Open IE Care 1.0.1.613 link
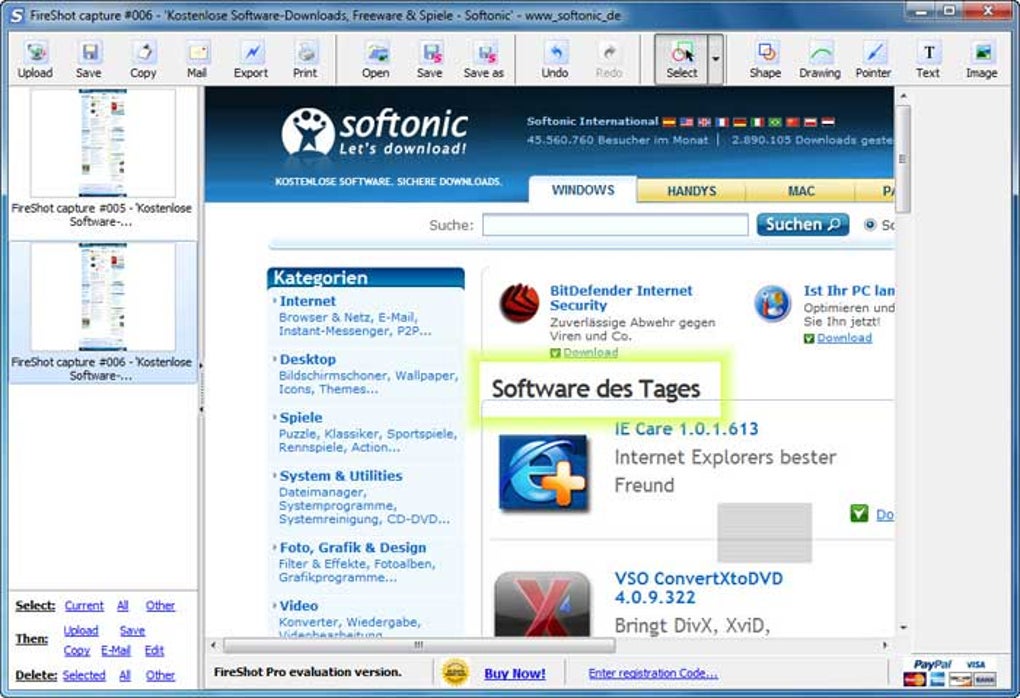1020x698 pixels. point(686,429)
